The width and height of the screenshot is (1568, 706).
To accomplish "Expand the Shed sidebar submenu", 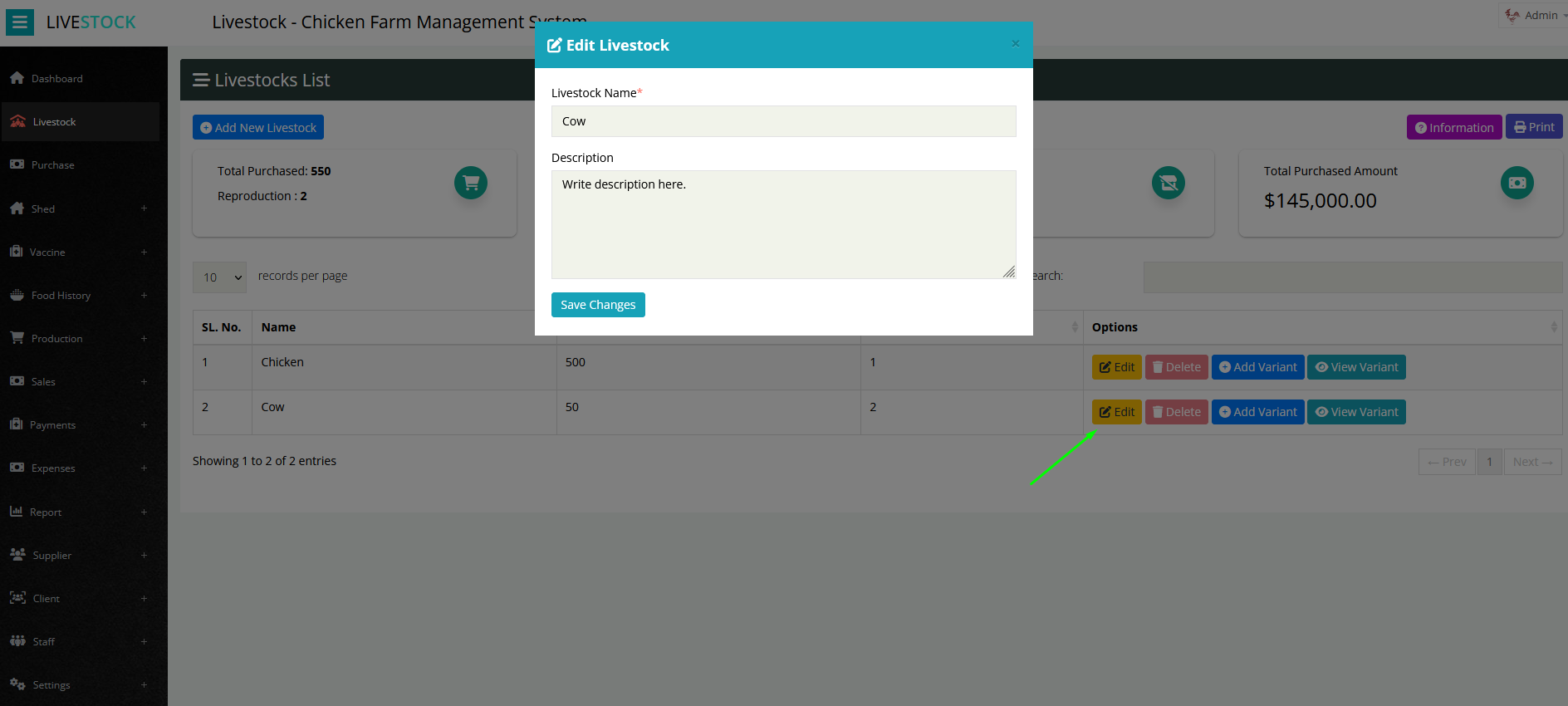I will (x=144, y=208).
